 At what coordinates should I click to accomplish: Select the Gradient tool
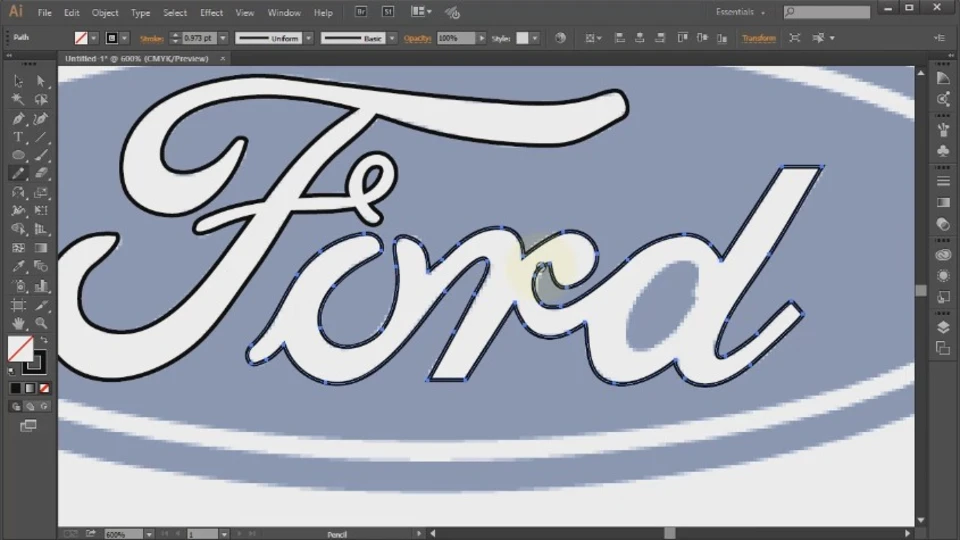41,248
